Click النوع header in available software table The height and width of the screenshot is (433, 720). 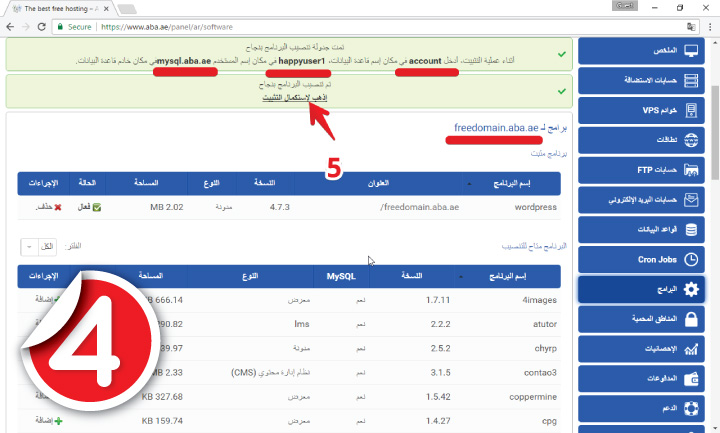point(250,276)
